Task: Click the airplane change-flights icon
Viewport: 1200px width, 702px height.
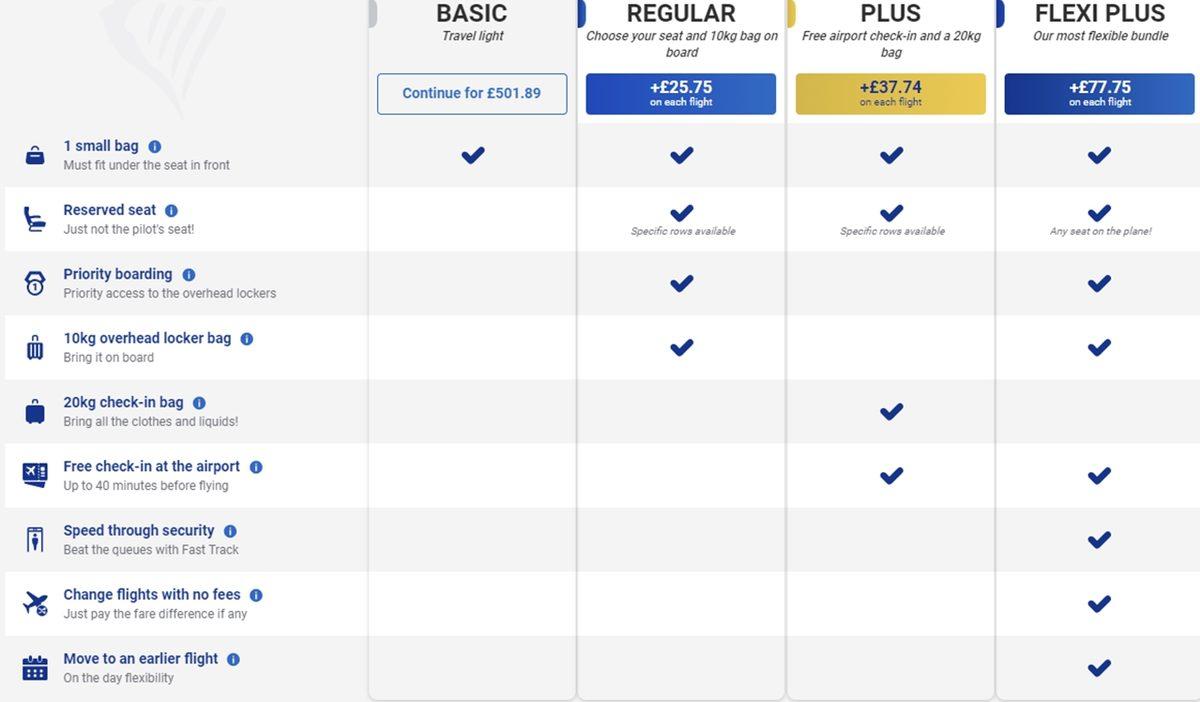Action: point(35,603)
